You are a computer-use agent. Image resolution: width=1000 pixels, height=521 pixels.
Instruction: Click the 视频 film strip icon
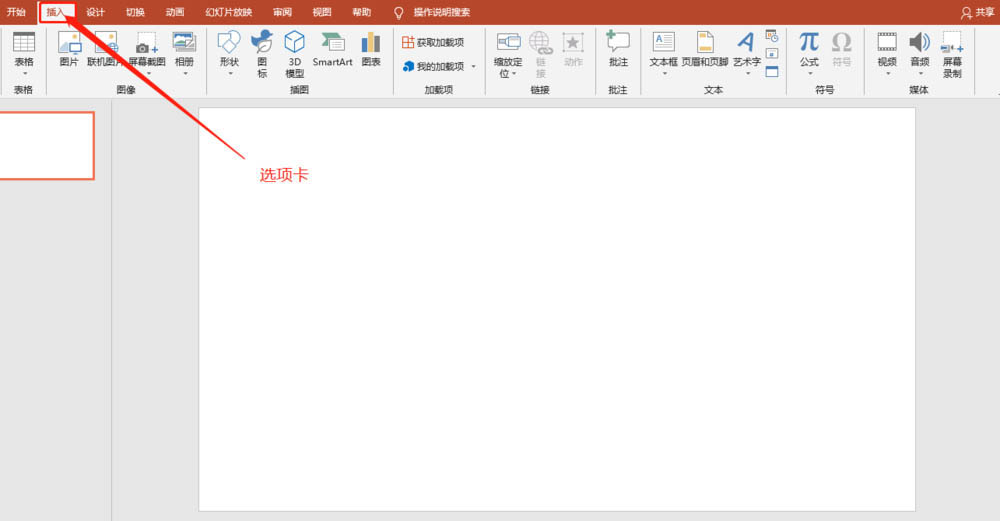[x=887, y=42]
